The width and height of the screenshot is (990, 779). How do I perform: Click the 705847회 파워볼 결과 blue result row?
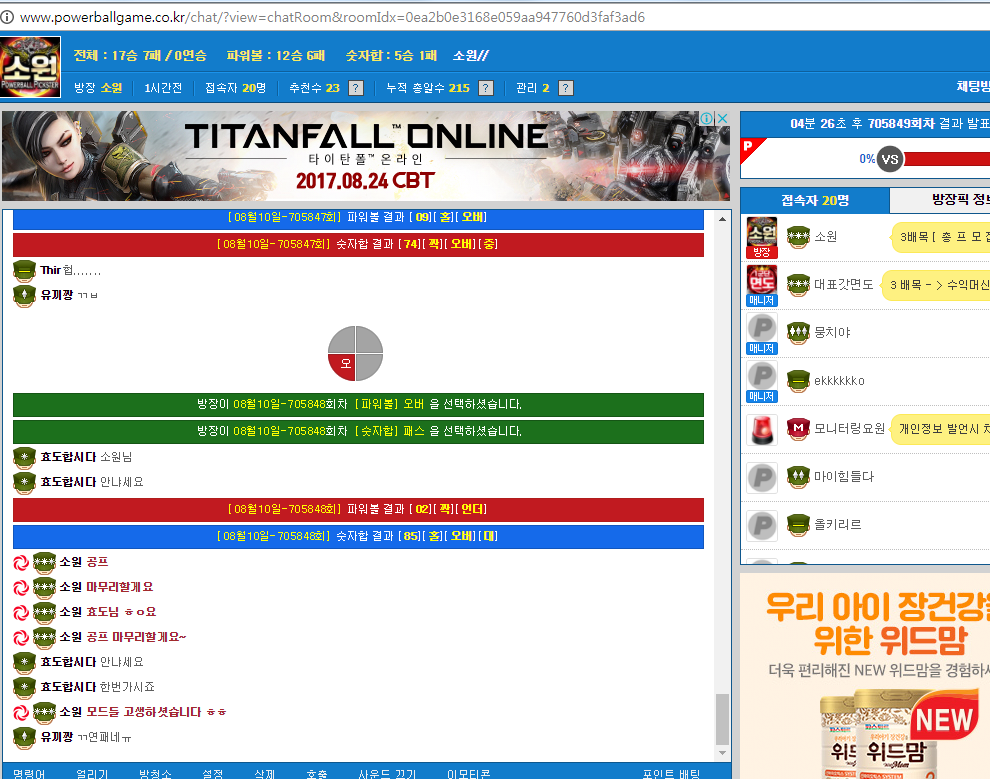358,218
